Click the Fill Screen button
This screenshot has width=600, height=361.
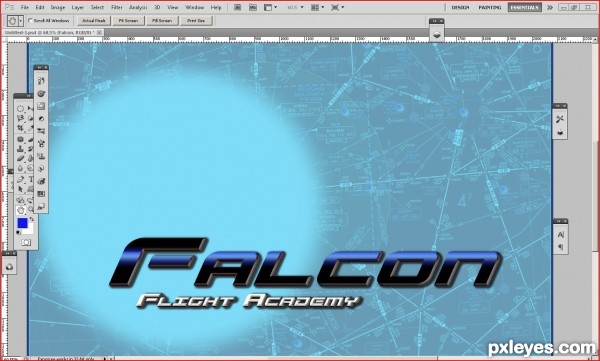[162, 21]
